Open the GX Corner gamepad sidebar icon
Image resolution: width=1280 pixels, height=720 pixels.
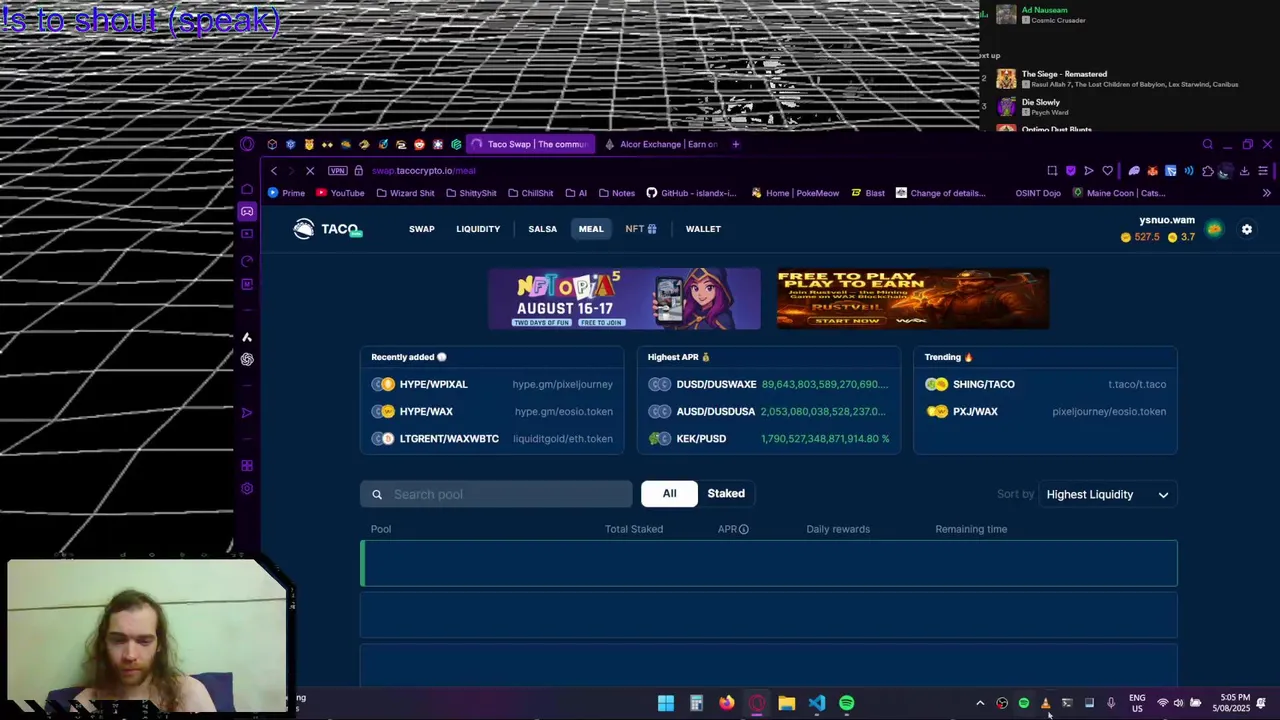pos(247,211)
